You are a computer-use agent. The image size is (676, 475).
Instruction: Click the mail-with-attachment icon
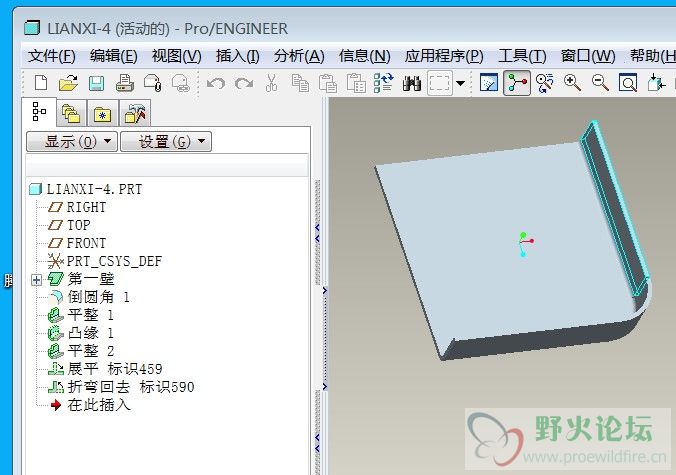153,83
